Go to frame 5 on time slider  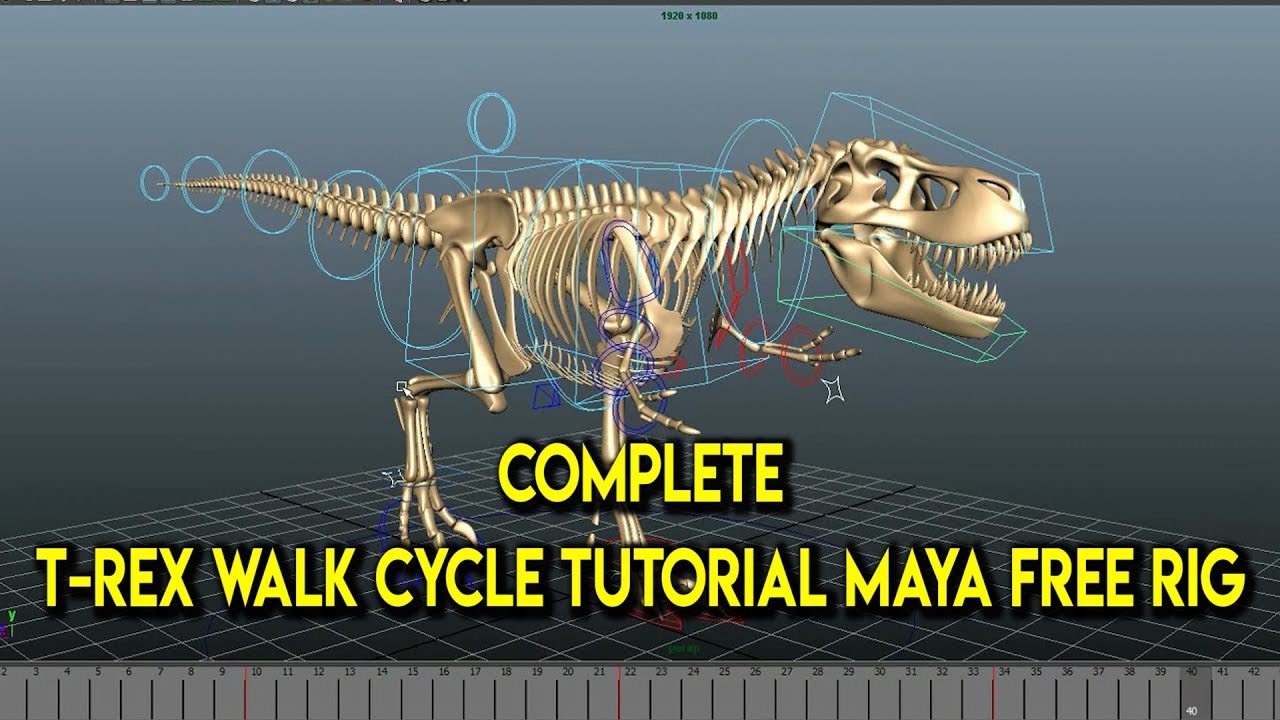pyautogui.click(x=96, y=673)
